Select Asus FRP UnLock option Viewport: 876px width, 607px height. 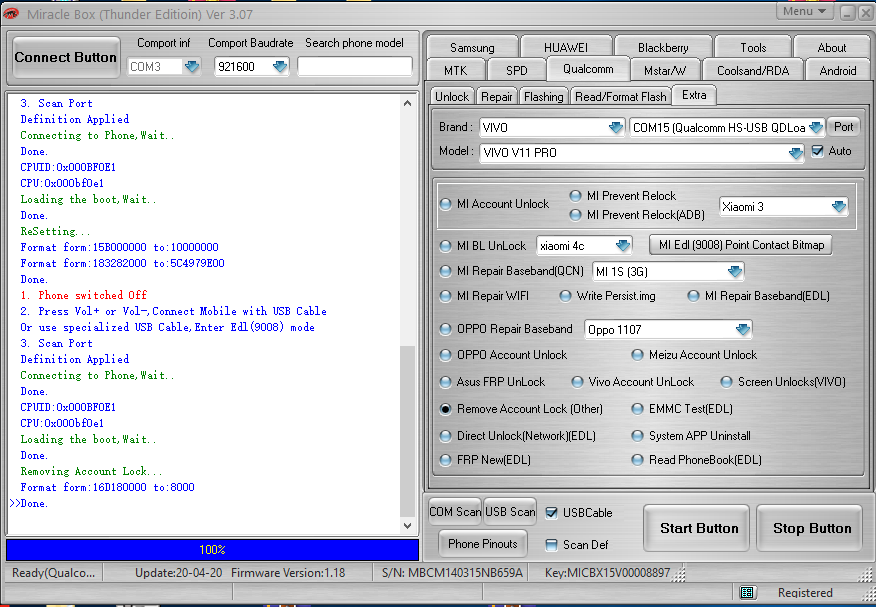pyautogui.click(x=445, y=382)
